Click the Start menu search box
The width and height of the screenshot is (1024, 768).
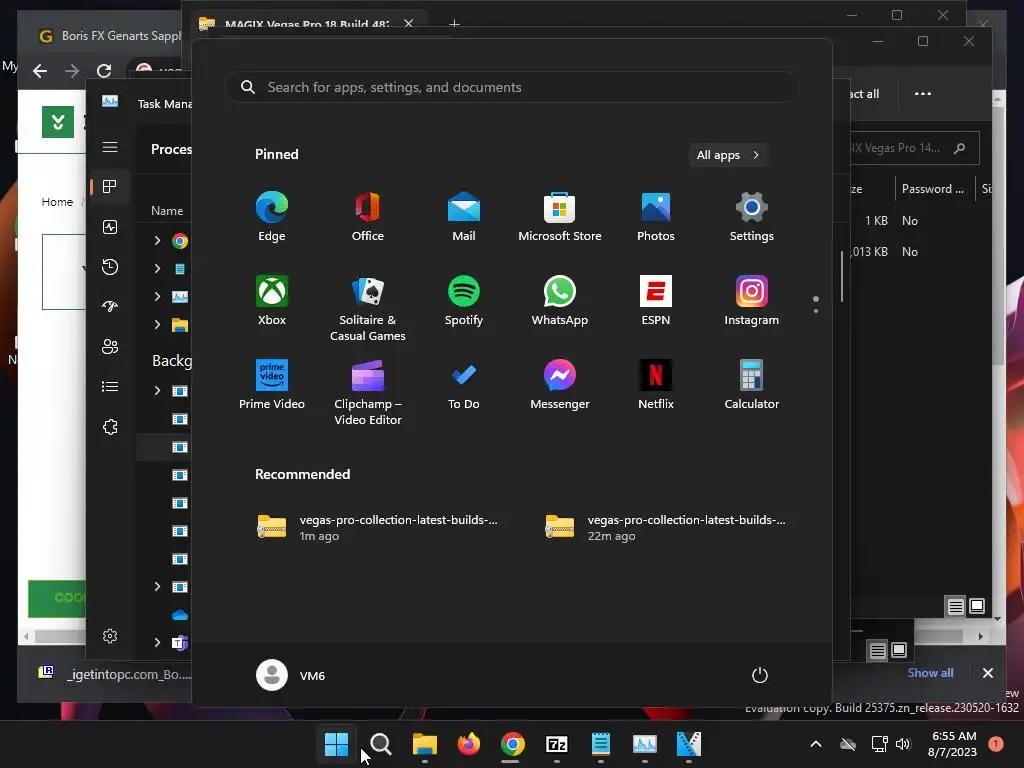(x=511, y=88)
